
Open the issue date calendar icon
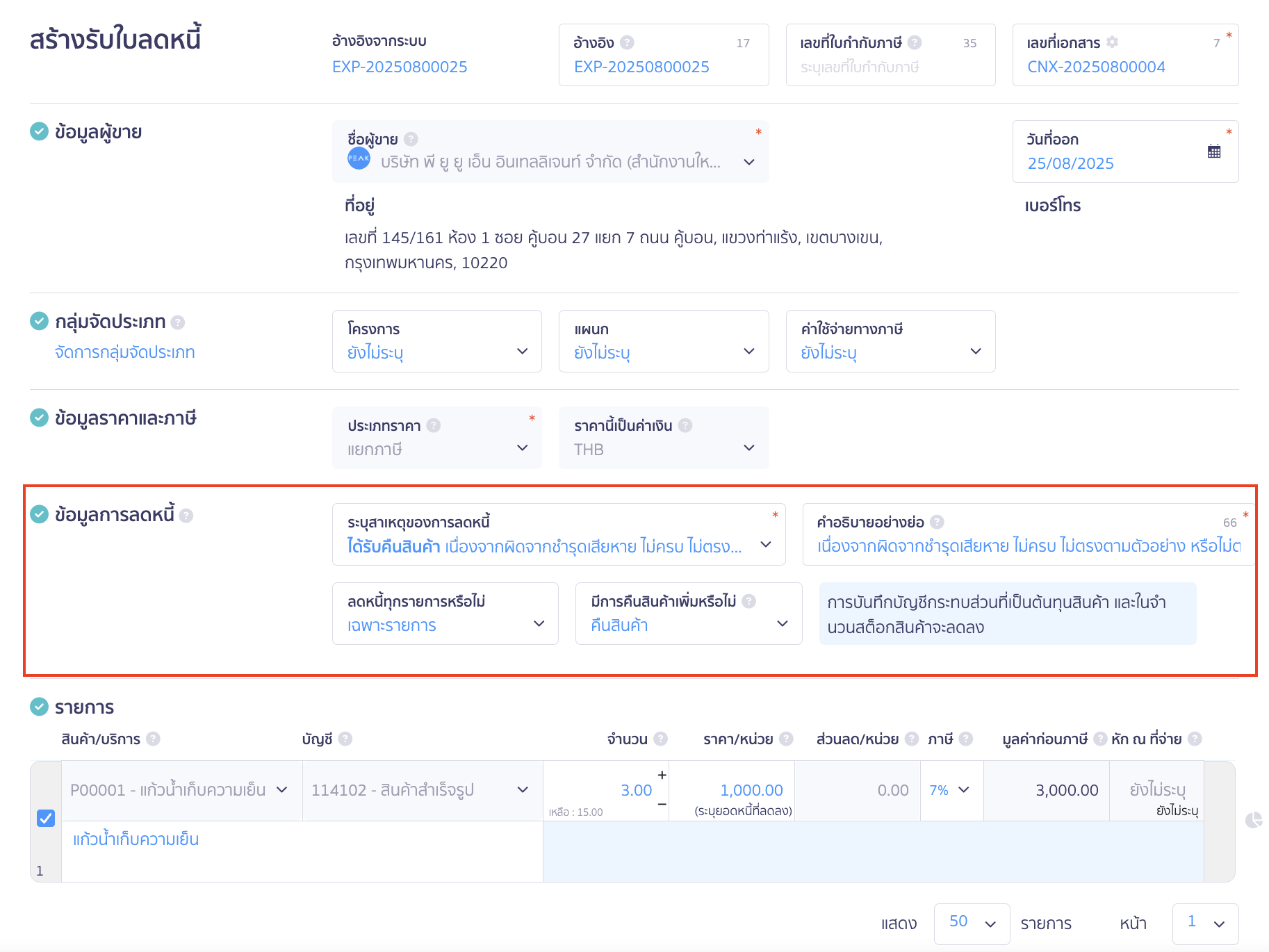point(1214,151)
